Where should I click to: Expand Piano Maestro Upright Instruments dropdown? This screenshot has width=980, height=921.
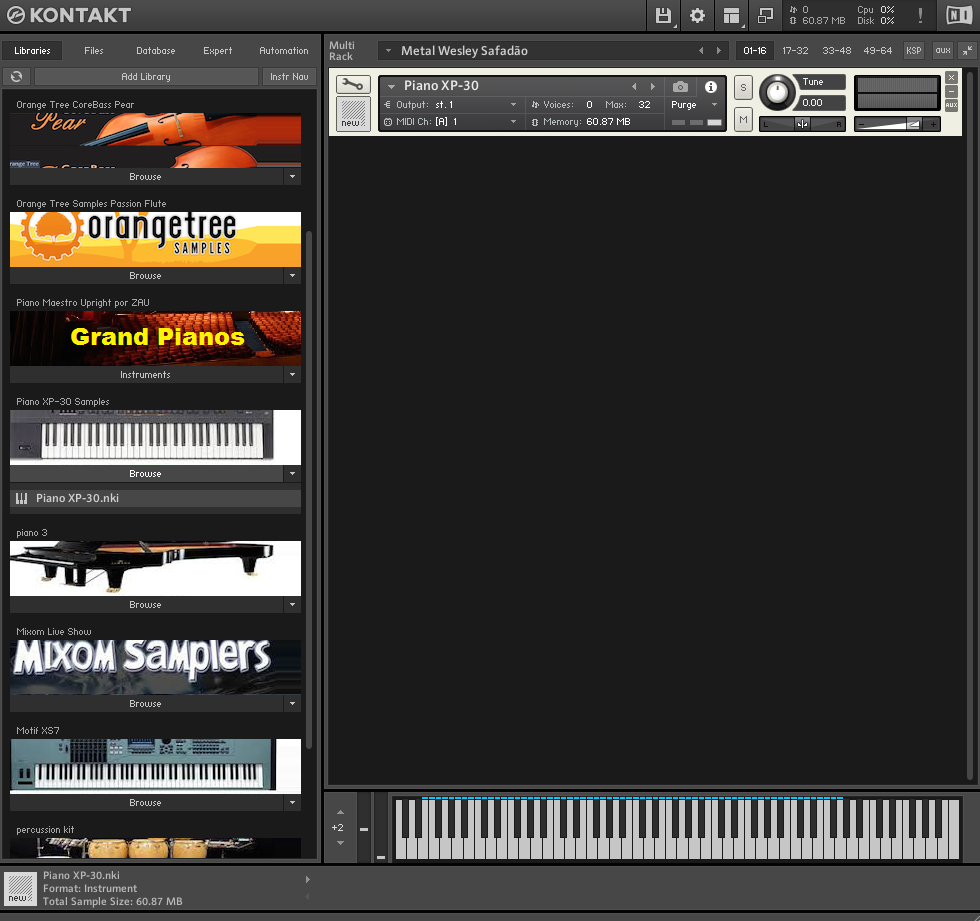(x=292, y=375)
